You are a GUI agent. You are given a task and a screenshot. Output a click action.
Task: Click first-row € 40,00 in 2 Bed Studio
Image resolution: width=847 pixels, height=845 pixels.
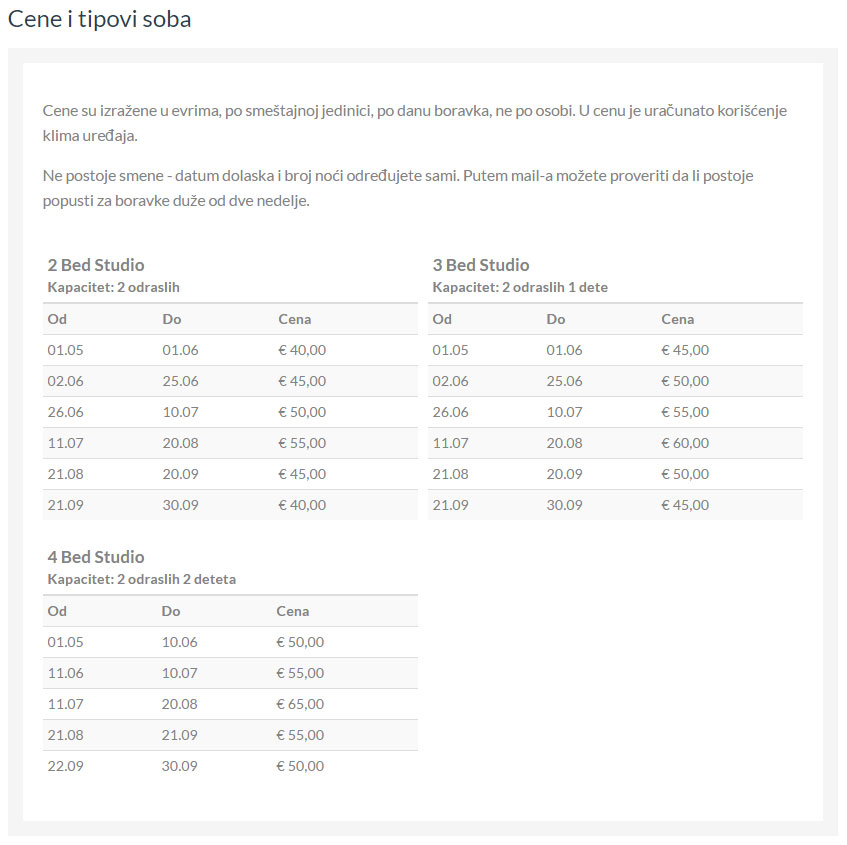(x=302, y=350)
